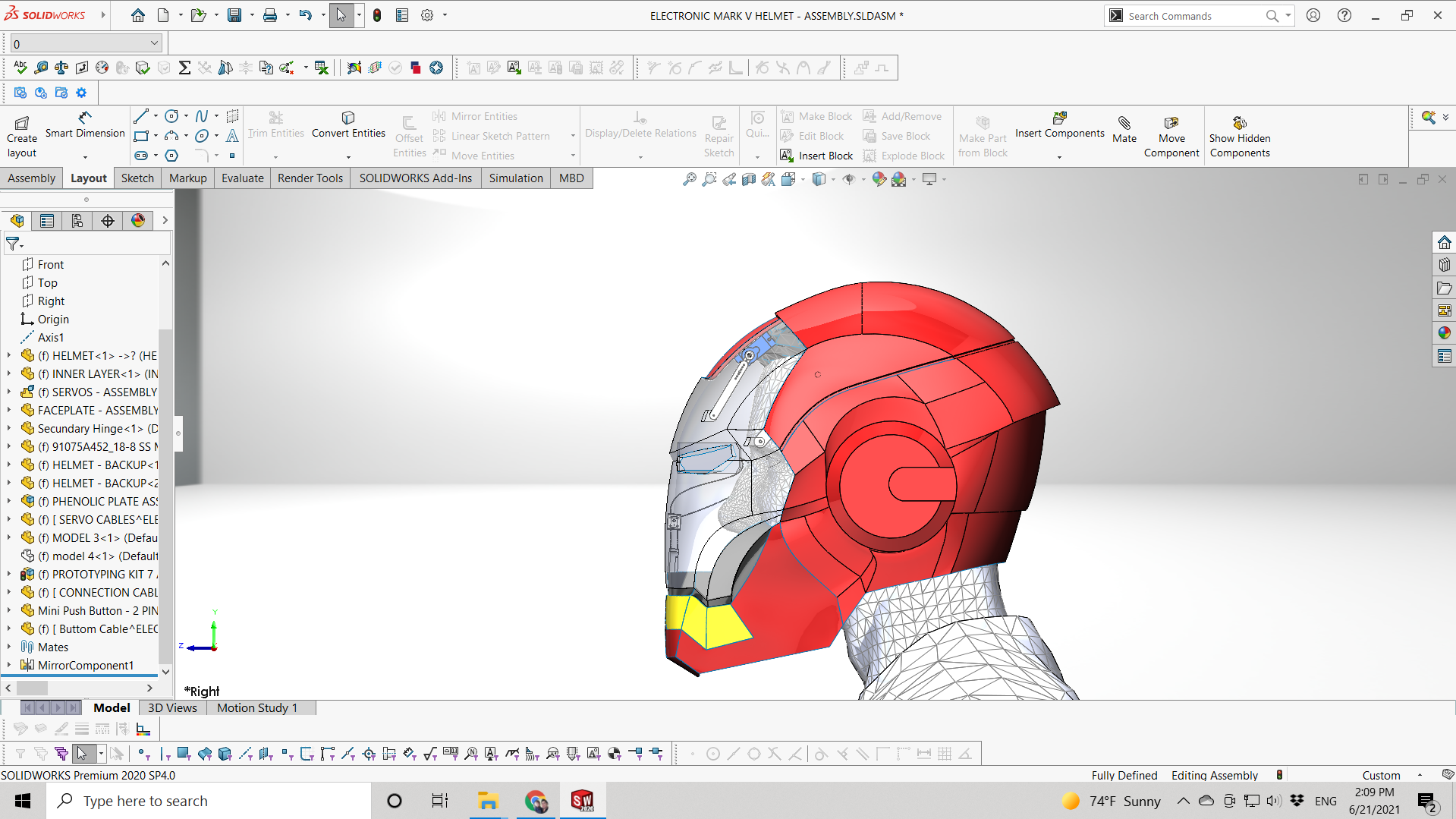The image size is (1456, 819).
Task: Select the Mate tool
Action: point(1124,129)
